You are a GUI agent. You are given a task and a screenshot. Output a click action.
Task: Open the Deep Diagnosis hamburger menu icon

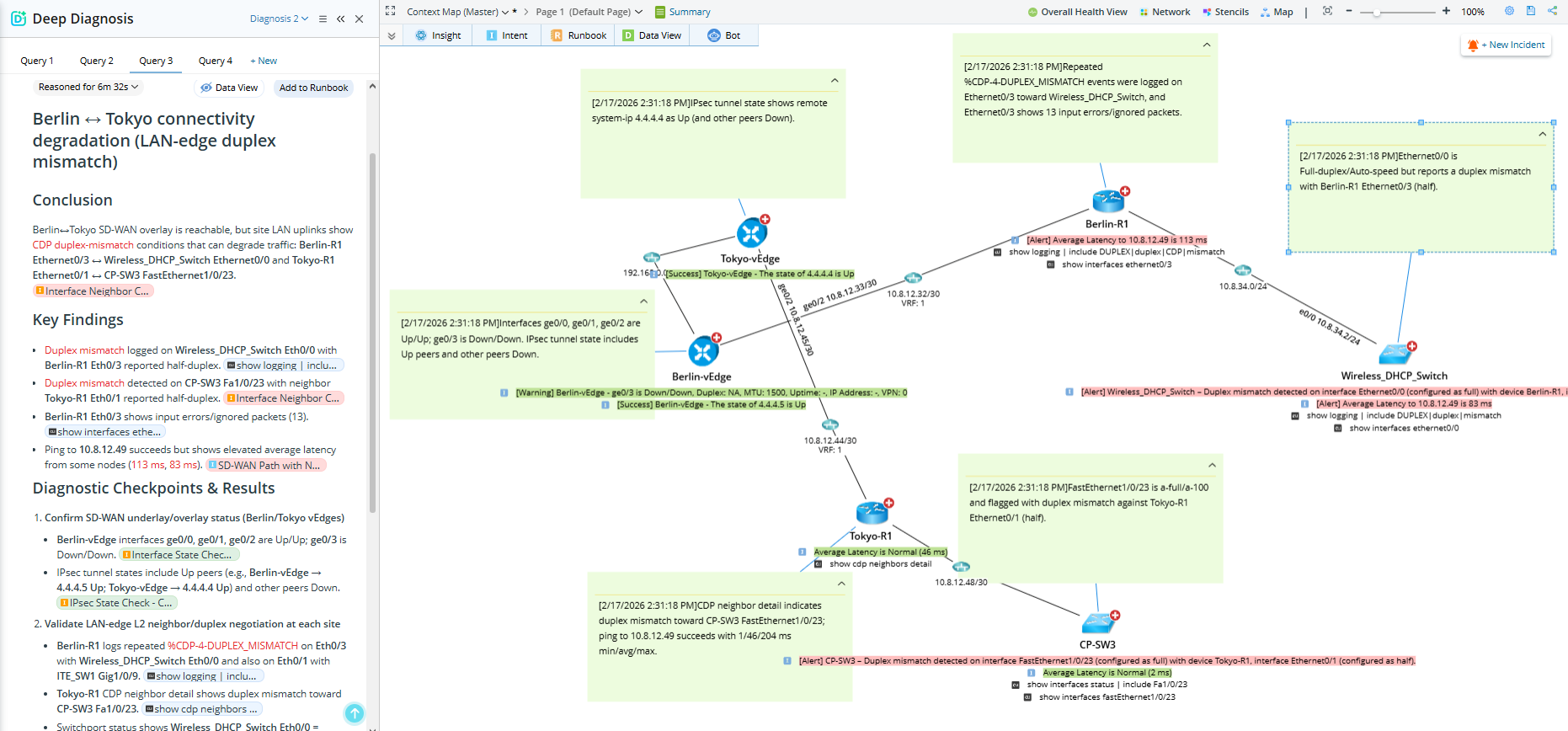(323, 19)
